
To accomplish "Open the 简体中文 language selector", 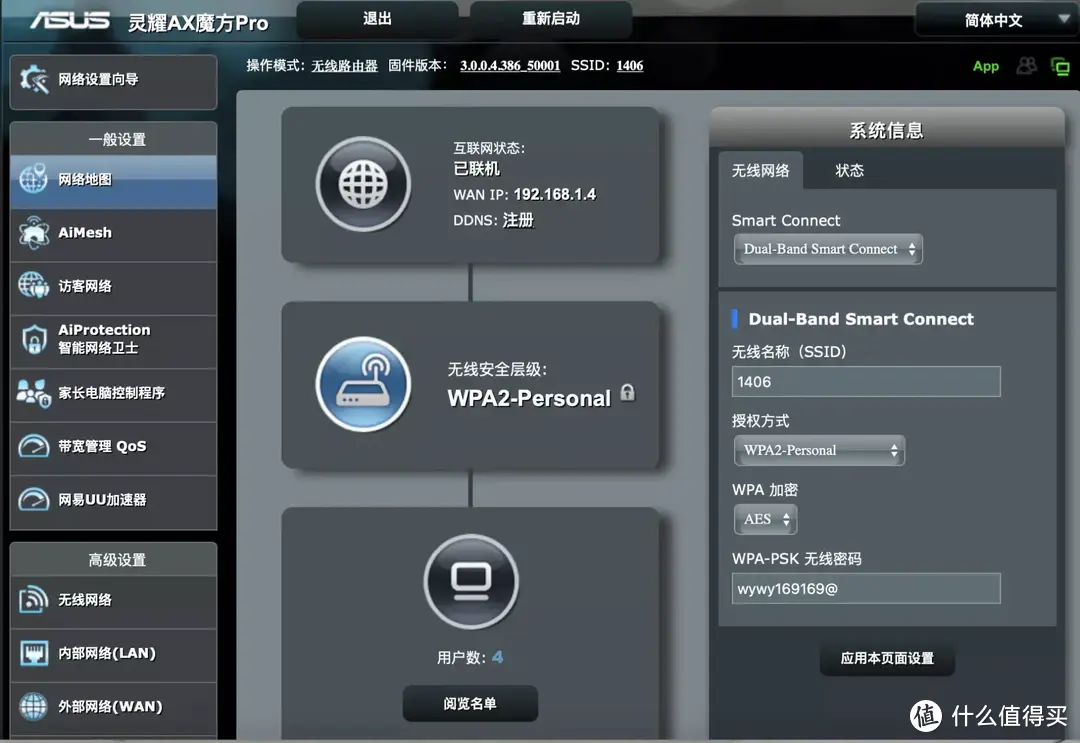I will tap(995, 20).
